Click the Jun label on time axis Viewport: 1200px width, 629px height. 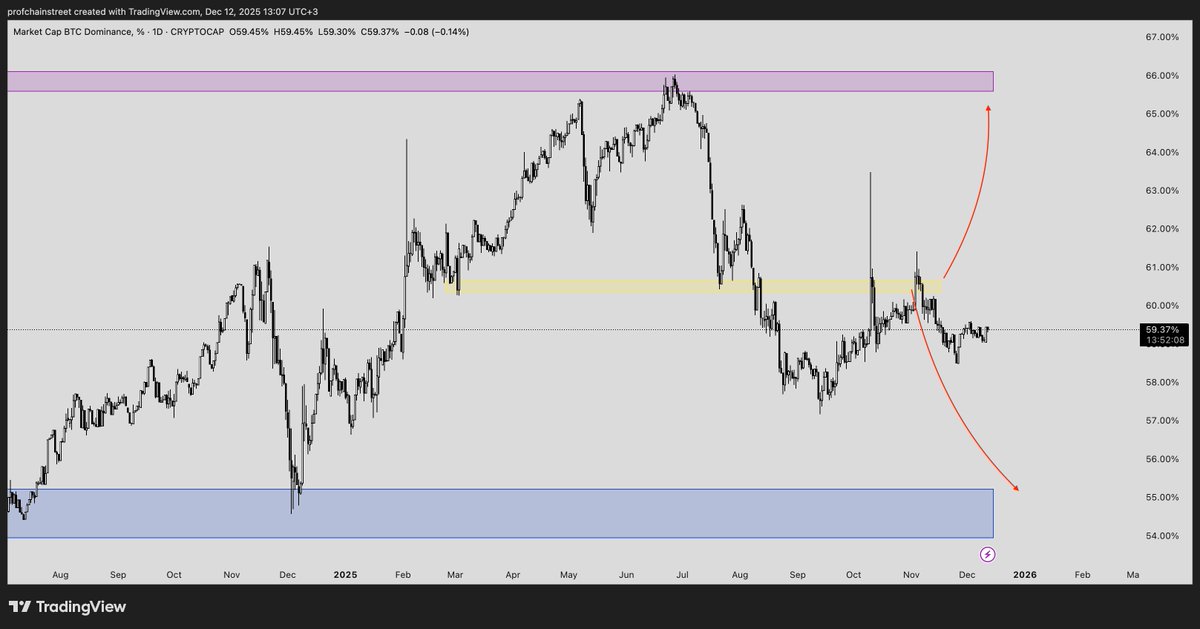pyautogui.click(x=628, y=575)
